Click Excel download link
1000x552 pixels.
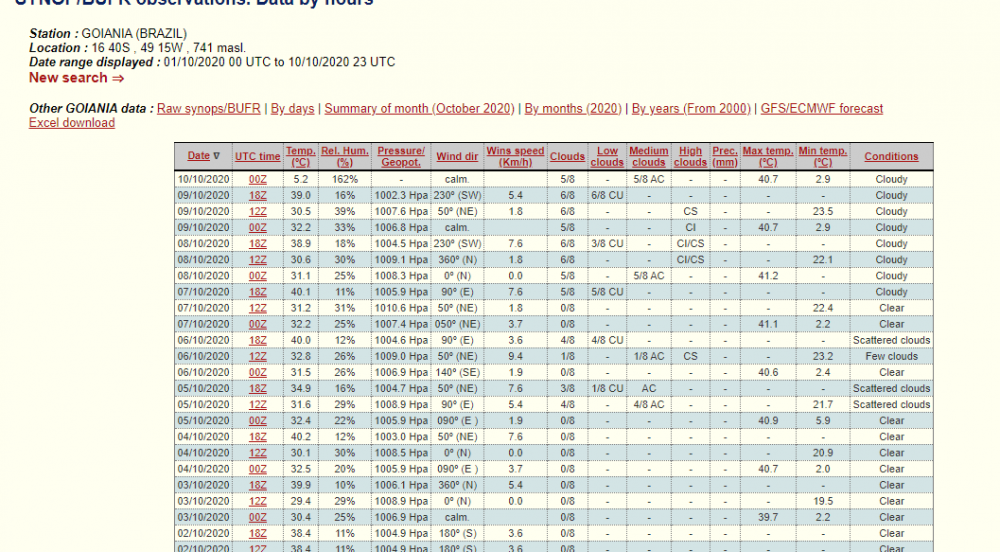pyautogui.click(x=72, y=123)
